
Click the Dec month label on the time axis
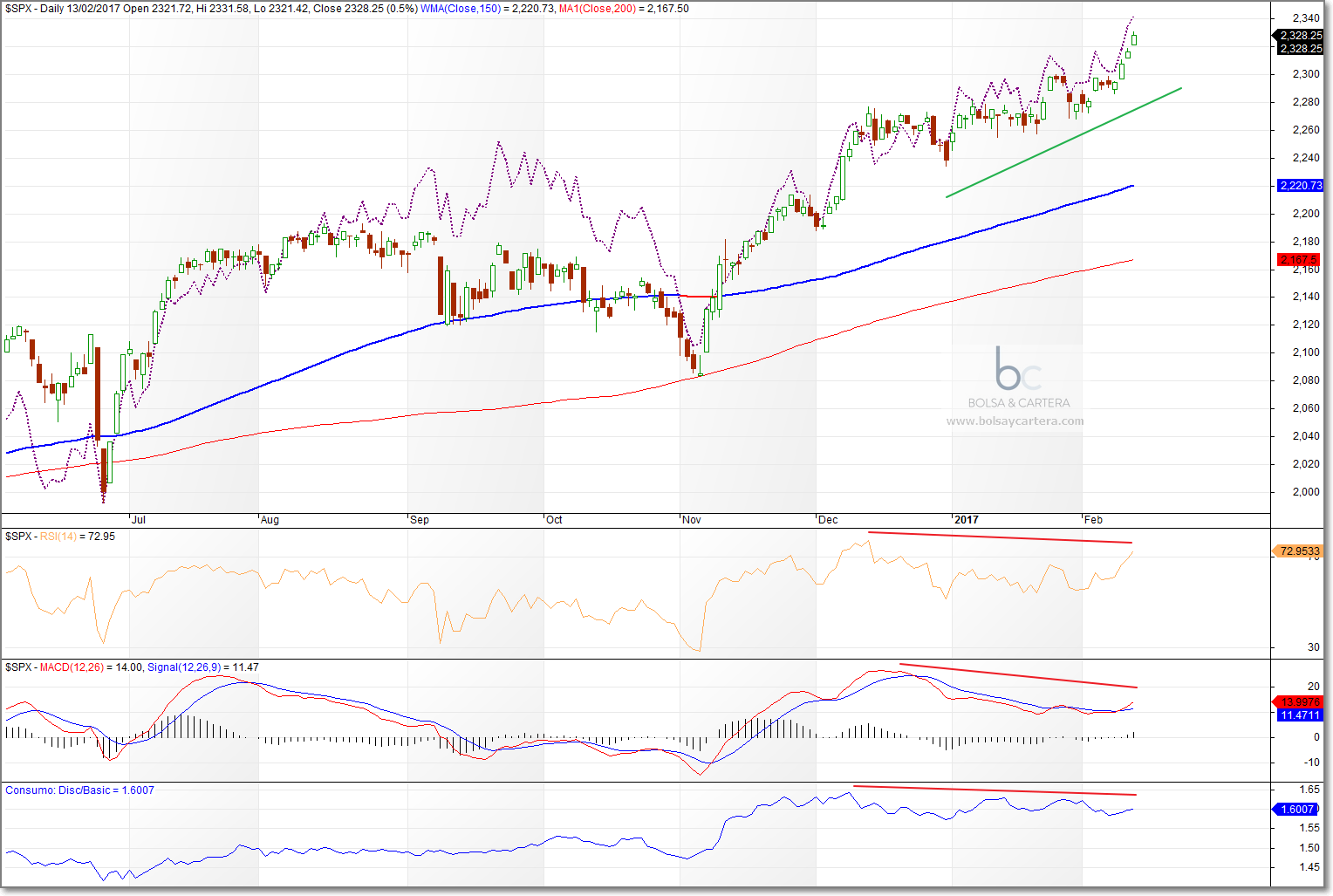coord(828,520)
